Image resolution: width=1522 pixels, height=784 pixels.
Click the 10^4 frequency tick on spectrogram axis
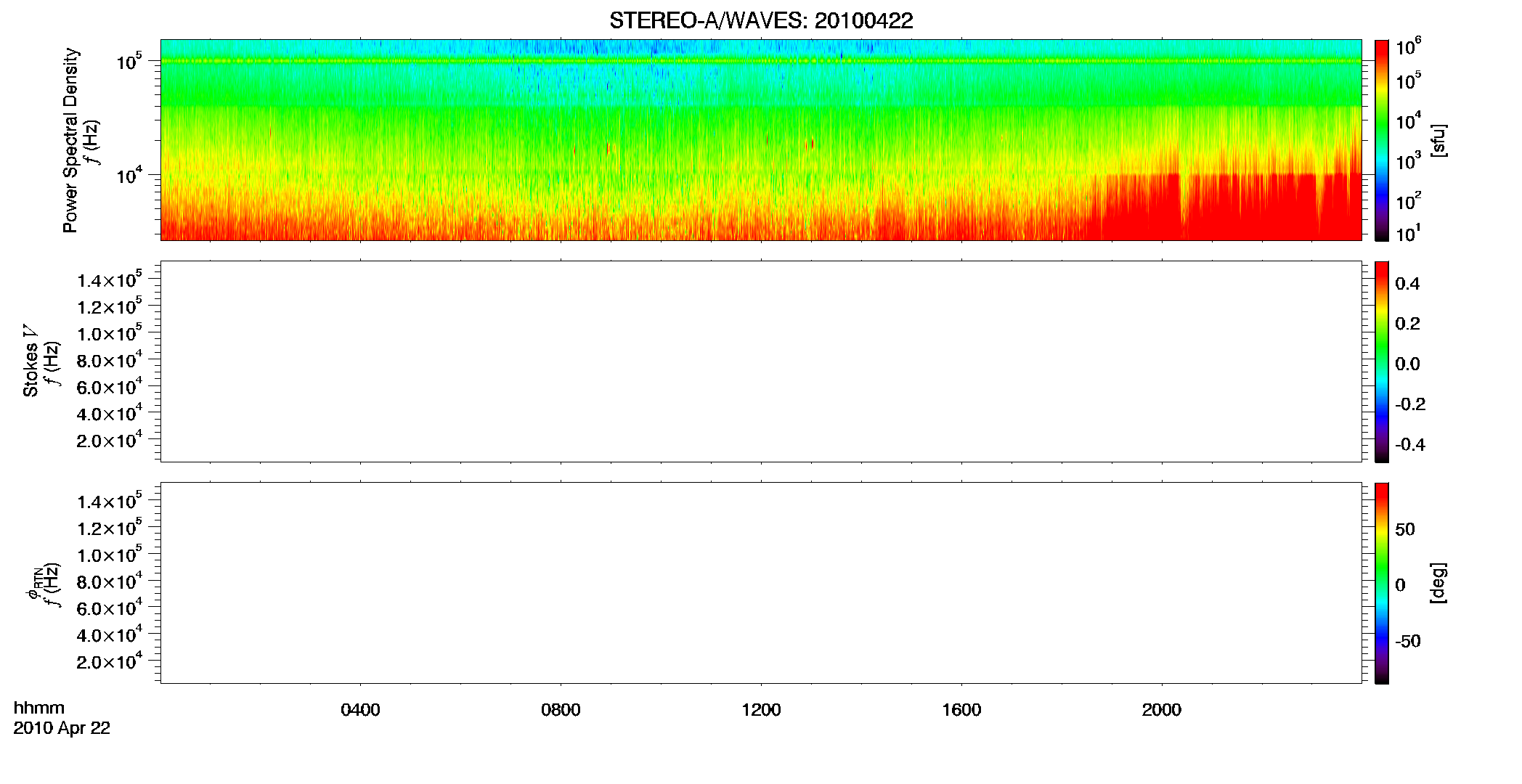129,175
